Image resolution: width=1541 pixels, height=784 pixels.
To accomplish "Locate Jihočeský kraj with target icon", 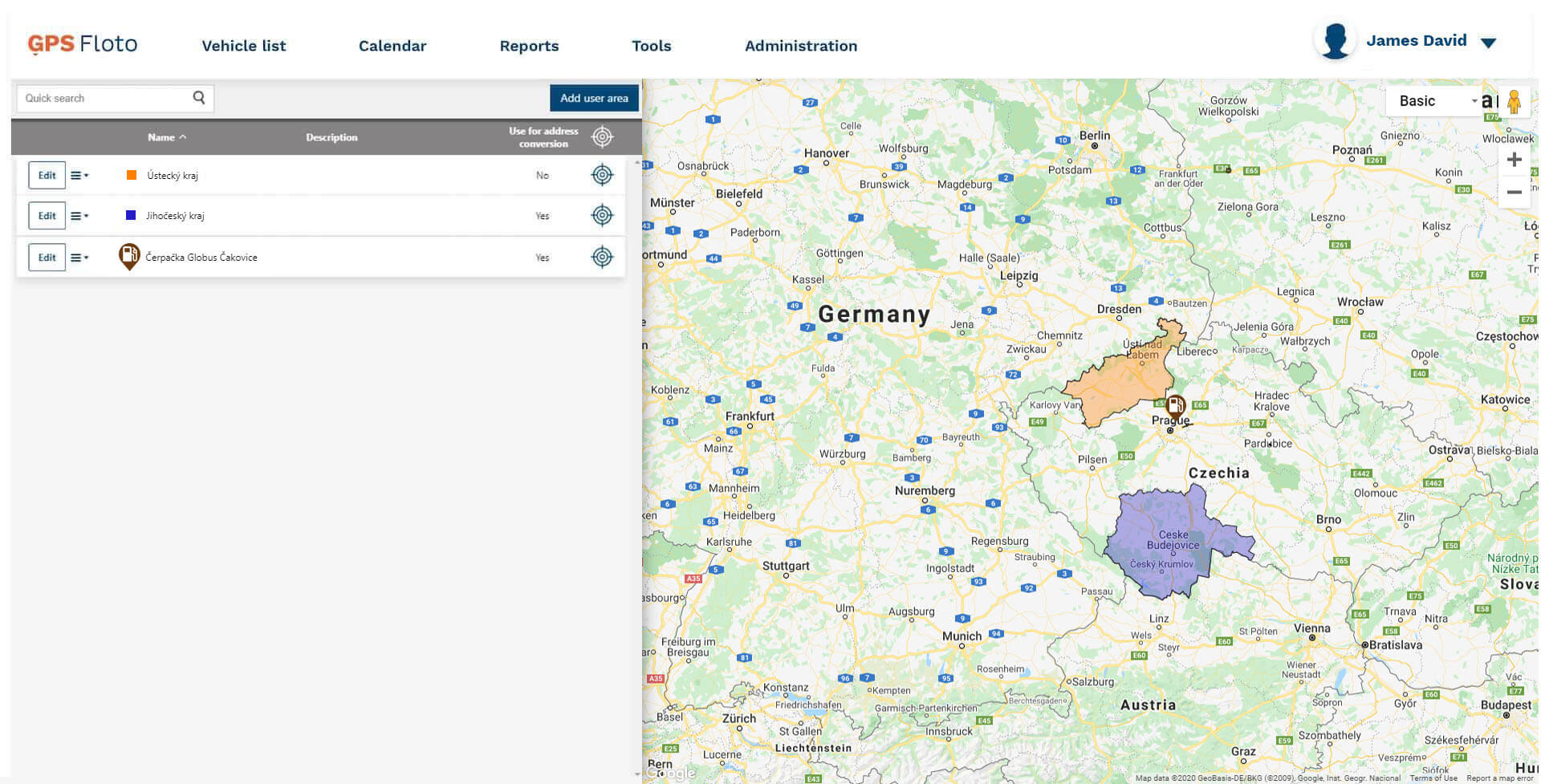I will 602,215.
